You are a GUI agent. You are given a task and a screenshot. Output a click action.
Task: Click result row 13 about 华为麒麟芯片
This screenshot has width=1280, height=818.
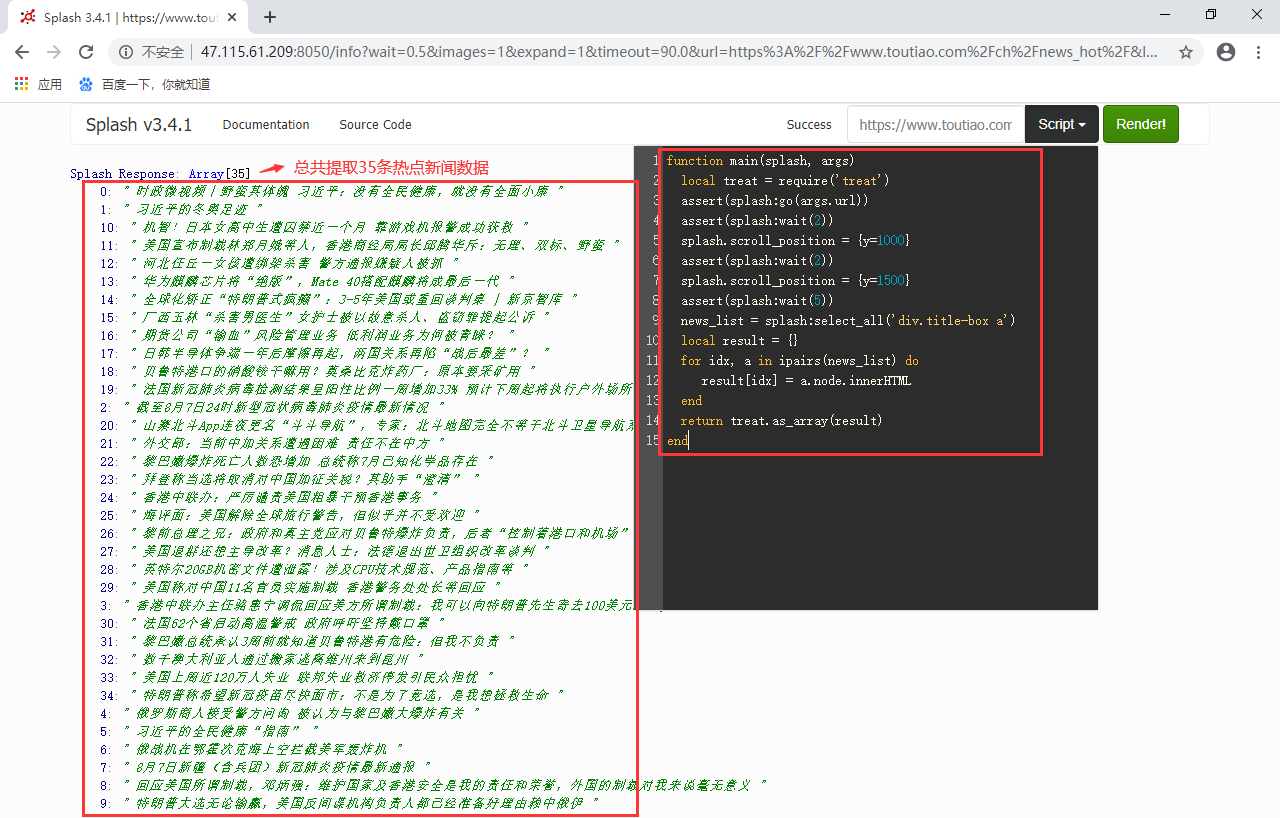coord(321,282)
